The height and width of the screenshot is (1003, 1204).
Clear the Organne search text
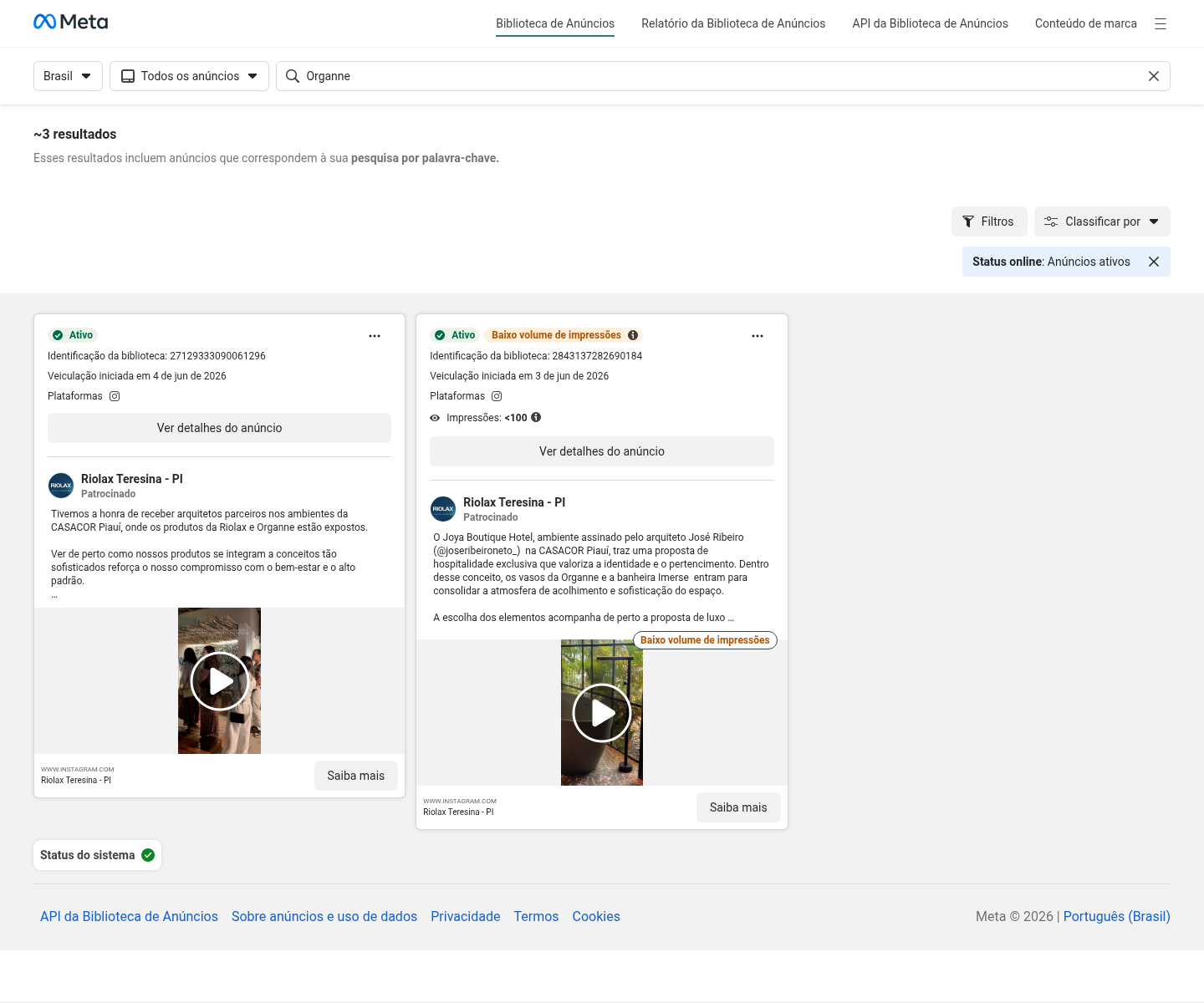pos(1154,76)
